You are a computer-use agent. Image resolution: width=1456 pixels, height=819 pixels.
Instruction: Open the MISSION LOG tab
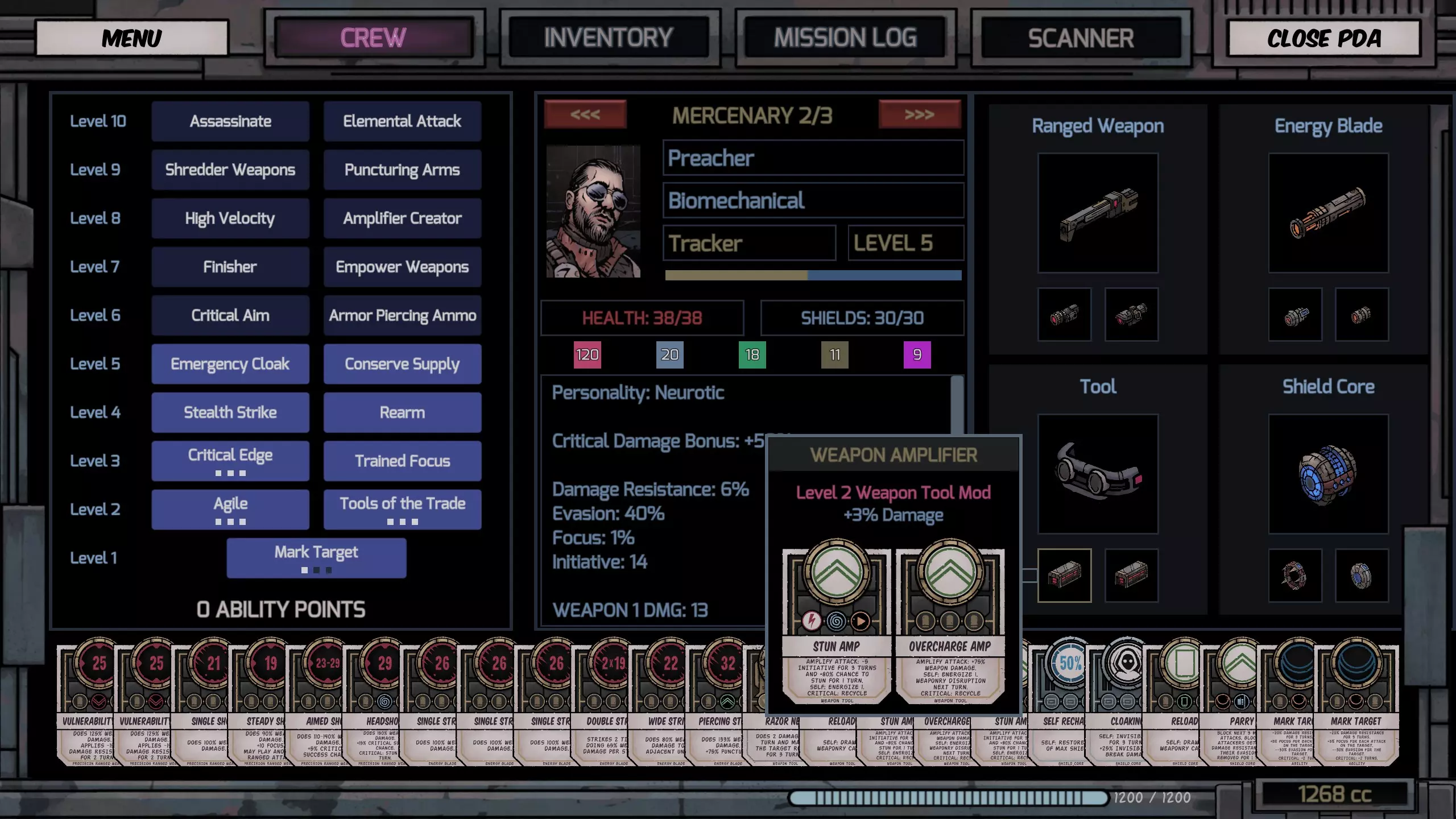(845, 38)
